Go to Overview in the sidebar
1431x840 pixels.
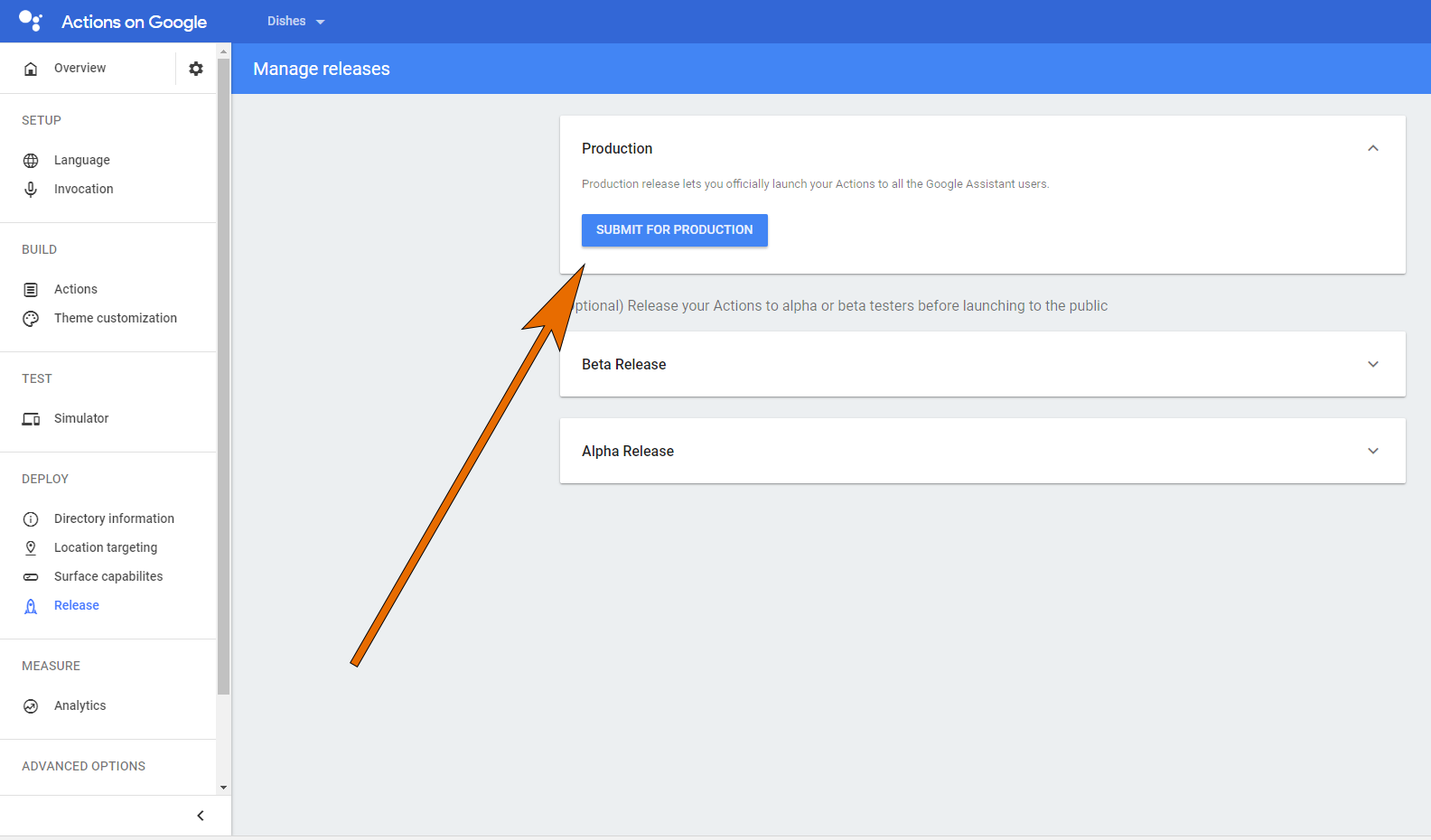(x=79, y=68)
